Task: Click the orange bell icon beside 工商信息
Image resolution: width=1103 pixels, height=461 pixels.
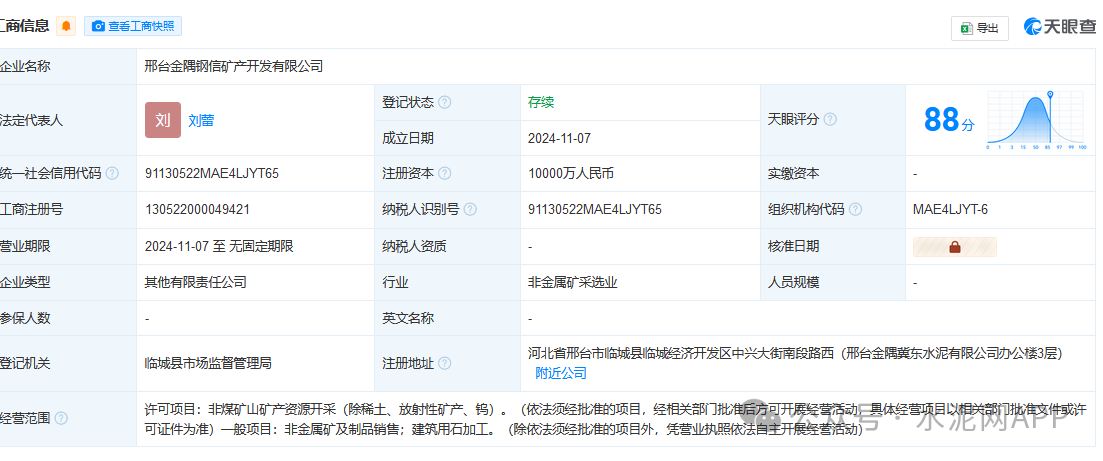Action: (x=66, y=26)
